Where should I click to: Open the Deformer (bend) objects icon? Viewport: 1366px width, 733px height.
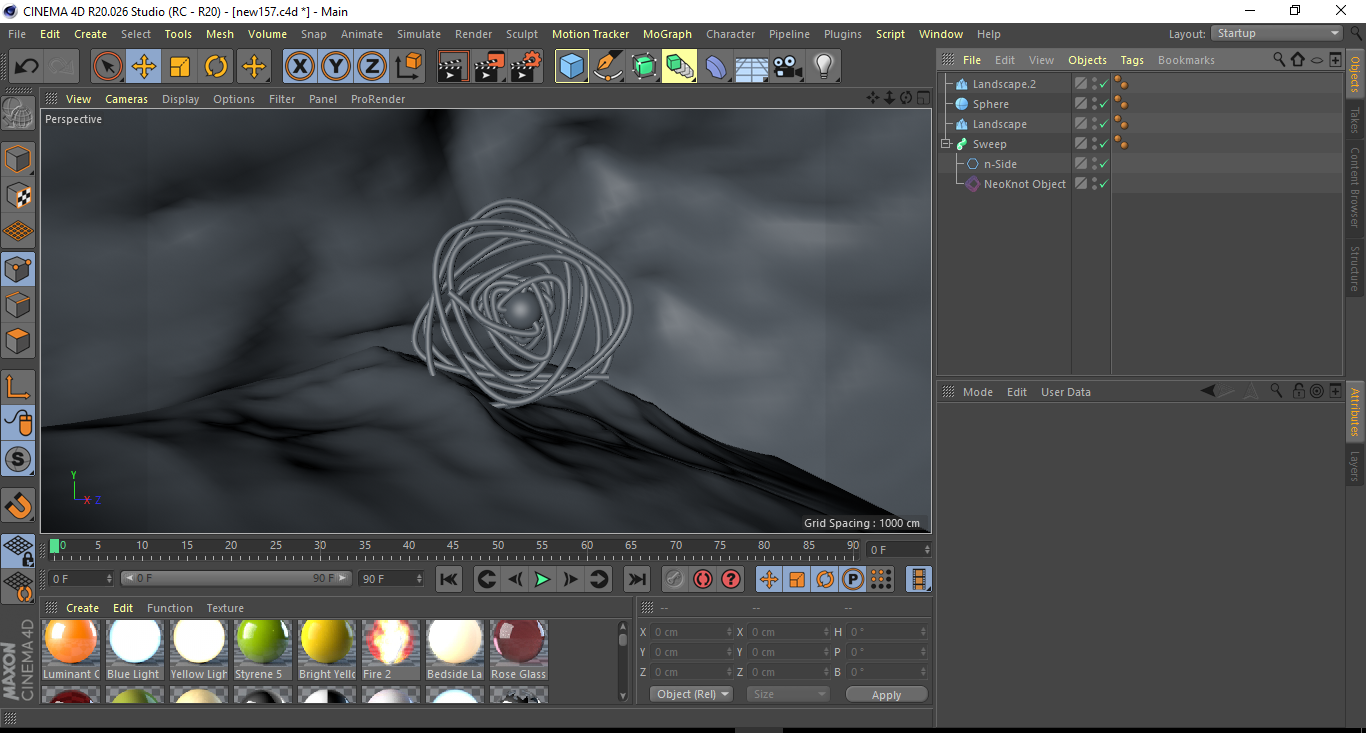coord(716,67)
